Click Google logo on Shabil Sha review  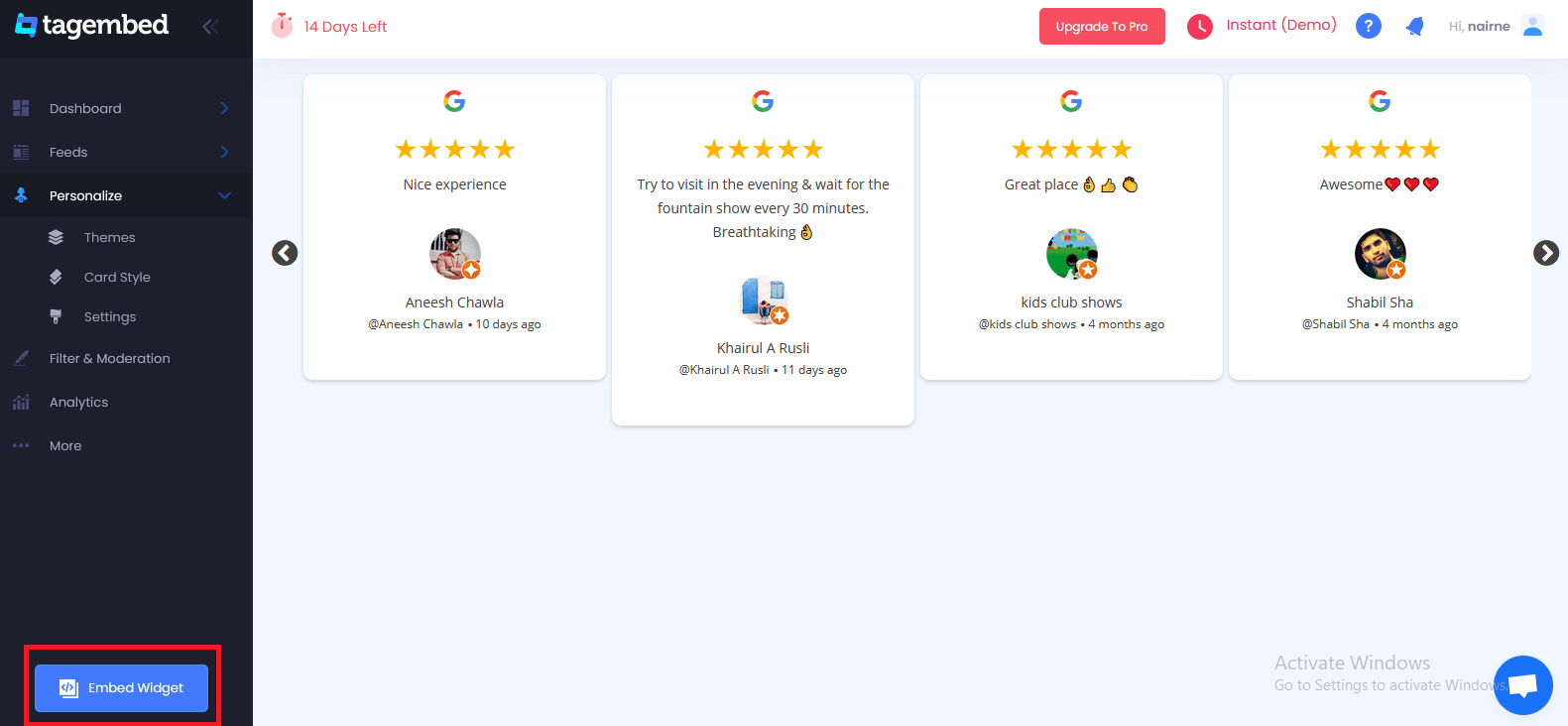1380,100
